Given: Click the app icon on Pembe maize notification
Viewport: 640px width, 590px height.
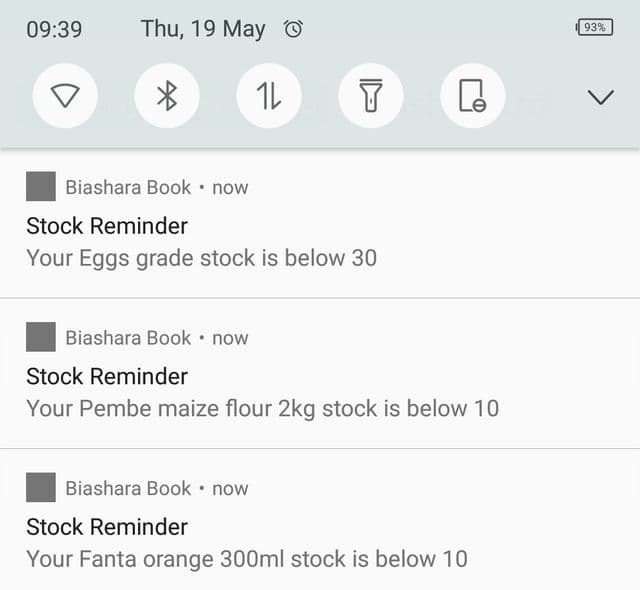Looking at the screenshot, I should pos(40,337).
